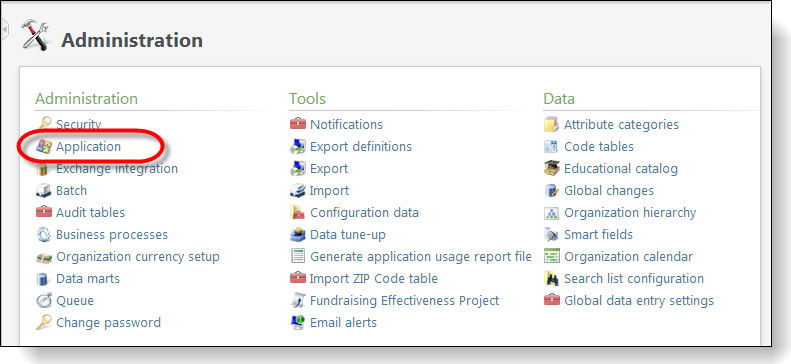Open the Export definitions link
Image resolution: width=791 pixels, height=364 pixels.
pos(361,147)
